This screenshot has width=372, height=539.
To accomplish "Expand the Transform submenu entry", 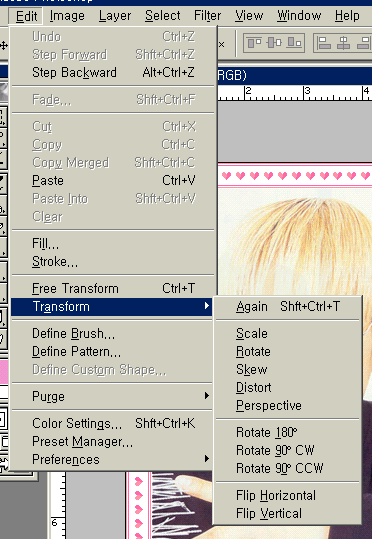I will (x=113, y=307).
